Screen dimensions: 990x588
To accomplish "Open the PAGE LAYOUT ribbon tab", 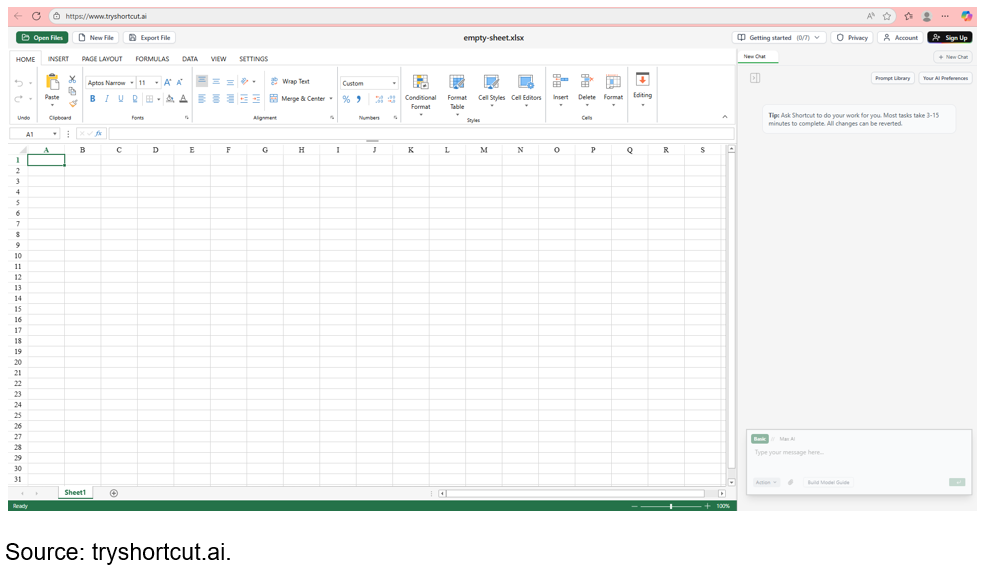I will (x=102, y=59).
